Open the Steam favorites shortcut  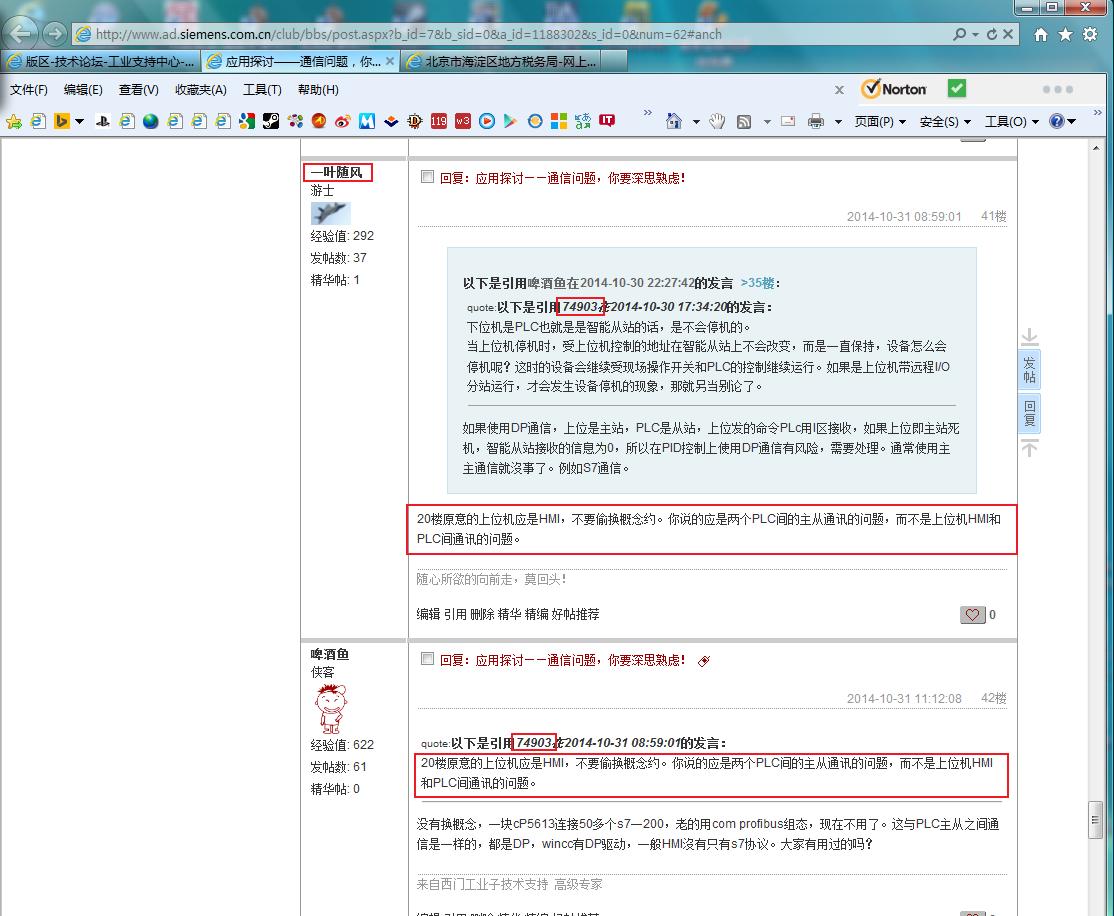coord(271,121)
